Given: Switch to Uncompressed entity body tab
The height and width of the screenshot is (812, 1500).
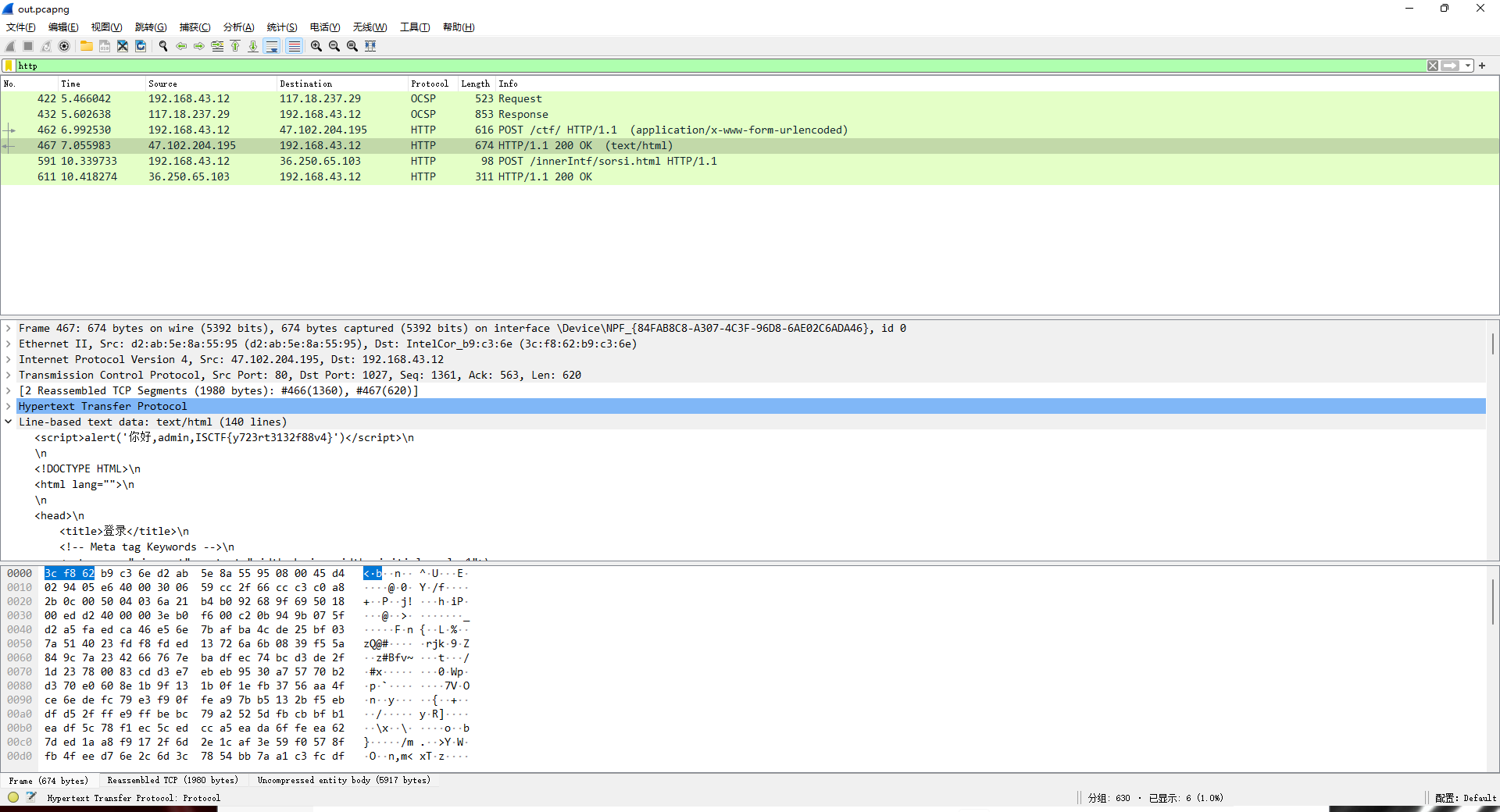Looking at the screenshot, I should 344,780.
